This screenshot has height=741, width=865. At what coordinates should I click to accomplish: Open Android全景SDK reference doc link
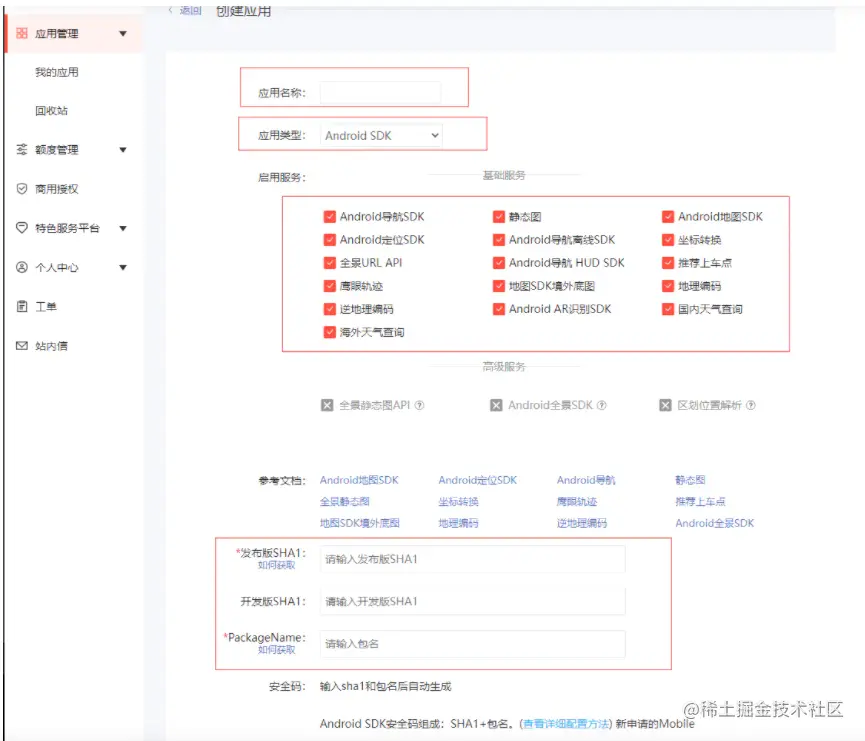(x=714, y=523)
